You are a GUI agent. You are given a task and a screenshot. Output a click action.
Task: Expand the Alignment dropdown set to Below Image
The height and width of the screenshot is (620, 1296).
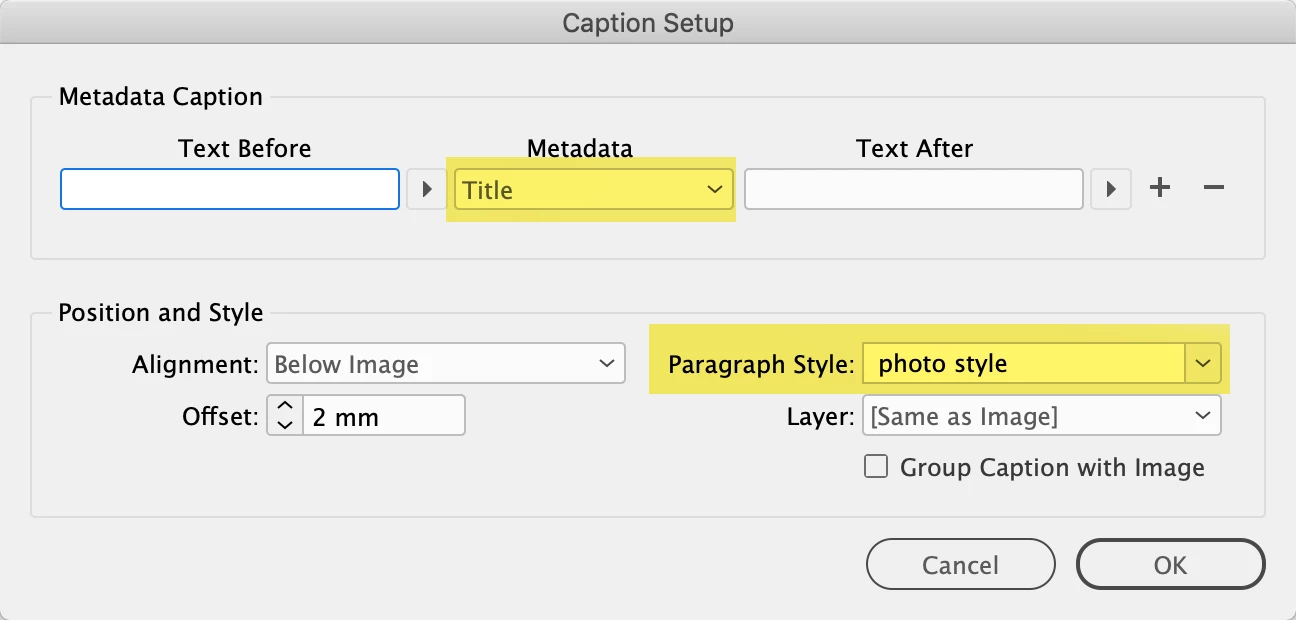pyautogui.click(x=445, y=364)
